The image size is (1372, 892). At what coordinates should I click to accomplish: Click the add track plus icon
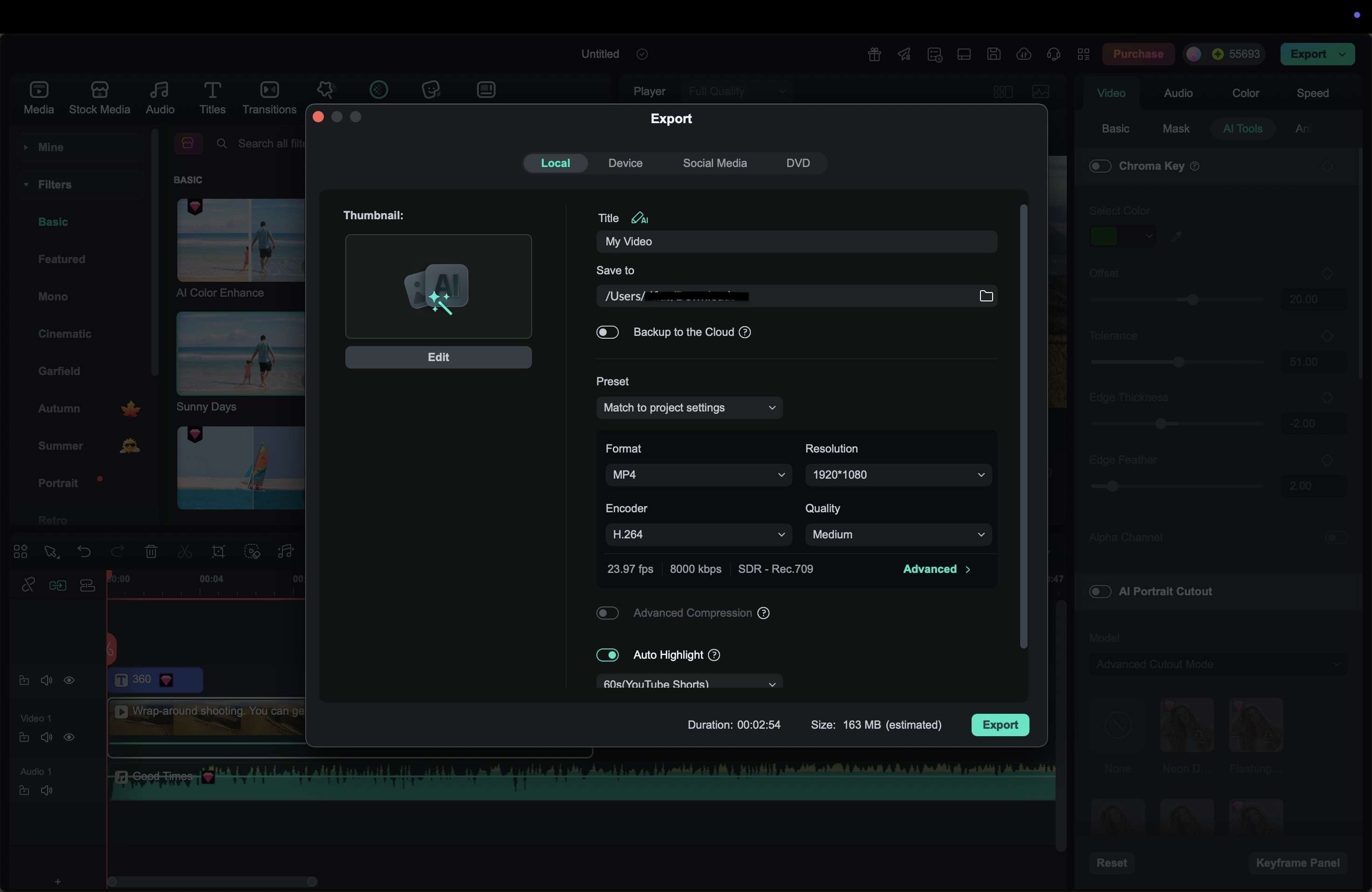pyautogui.click(x=58, y=882)
